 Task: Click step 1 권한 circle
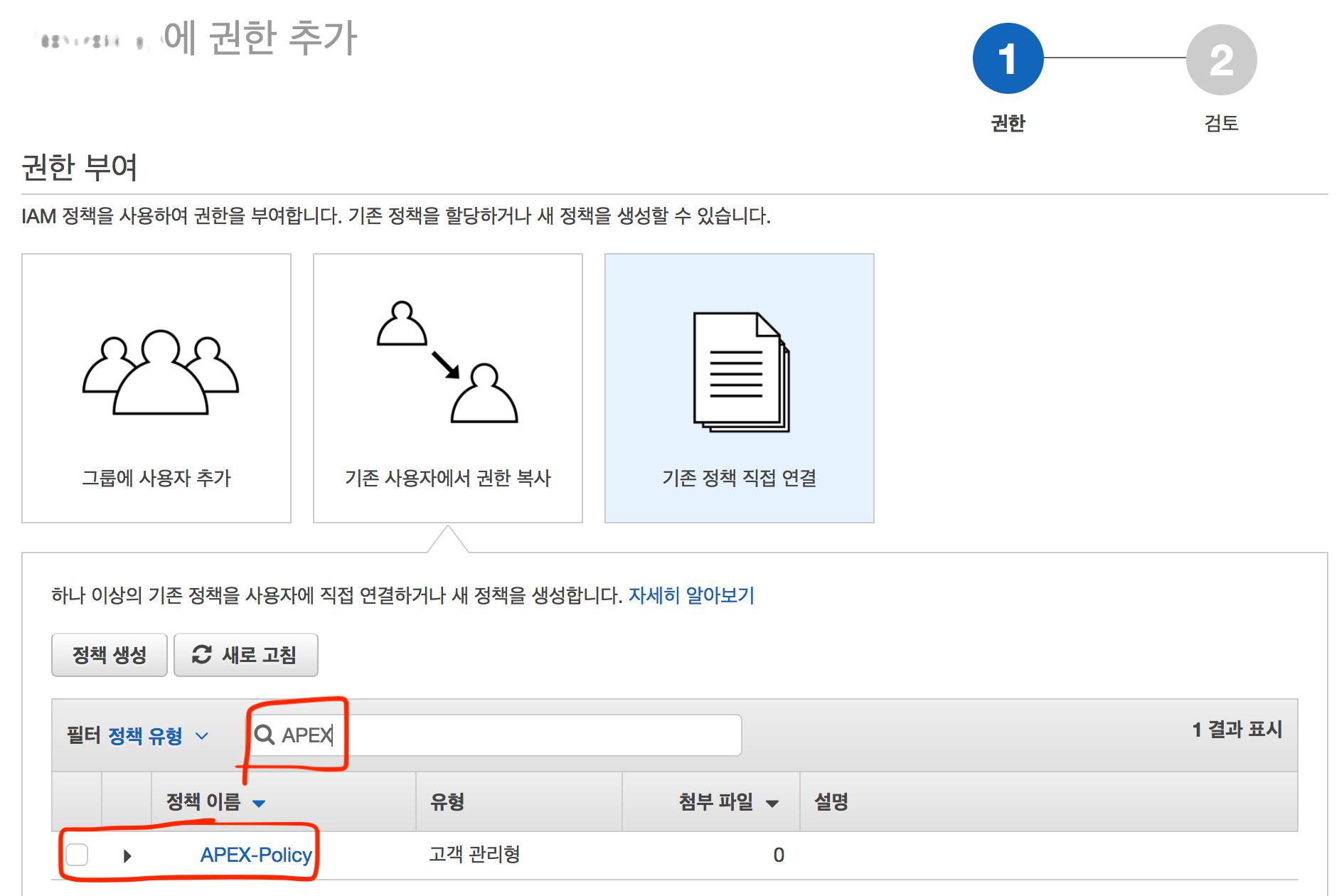[1008, 59]
